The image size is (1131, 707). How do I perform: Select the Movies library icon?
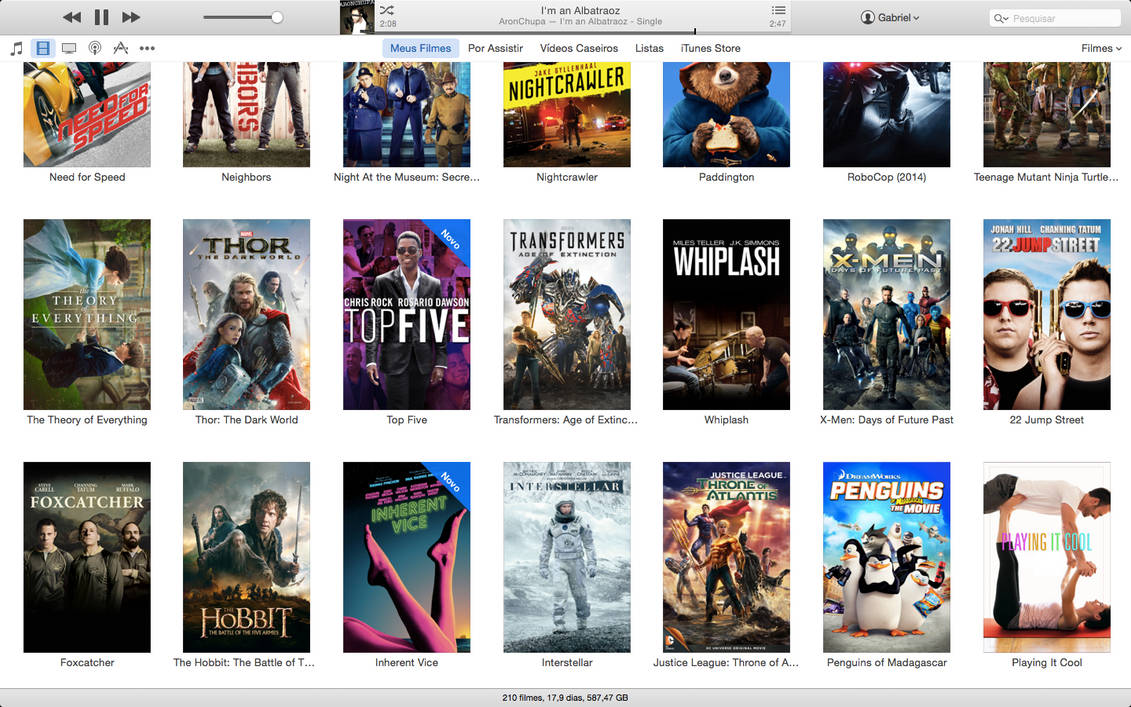pyautogui.click(x=43, y=48)
